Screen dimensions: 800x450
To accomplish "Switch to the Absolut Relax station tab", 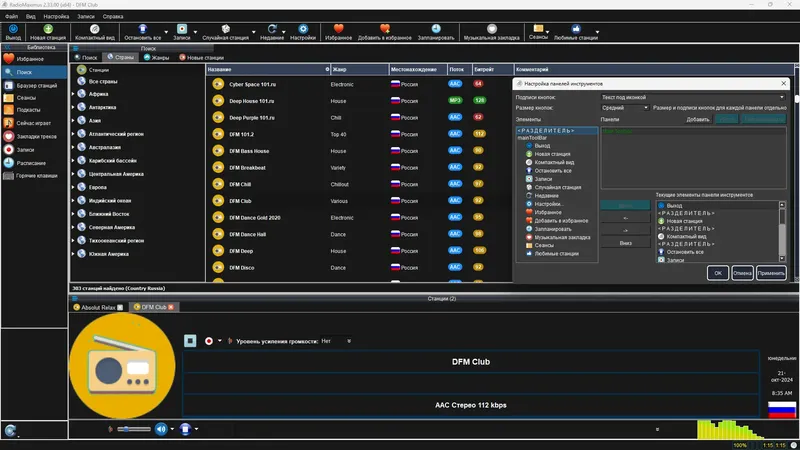I will tap(98, 307).
